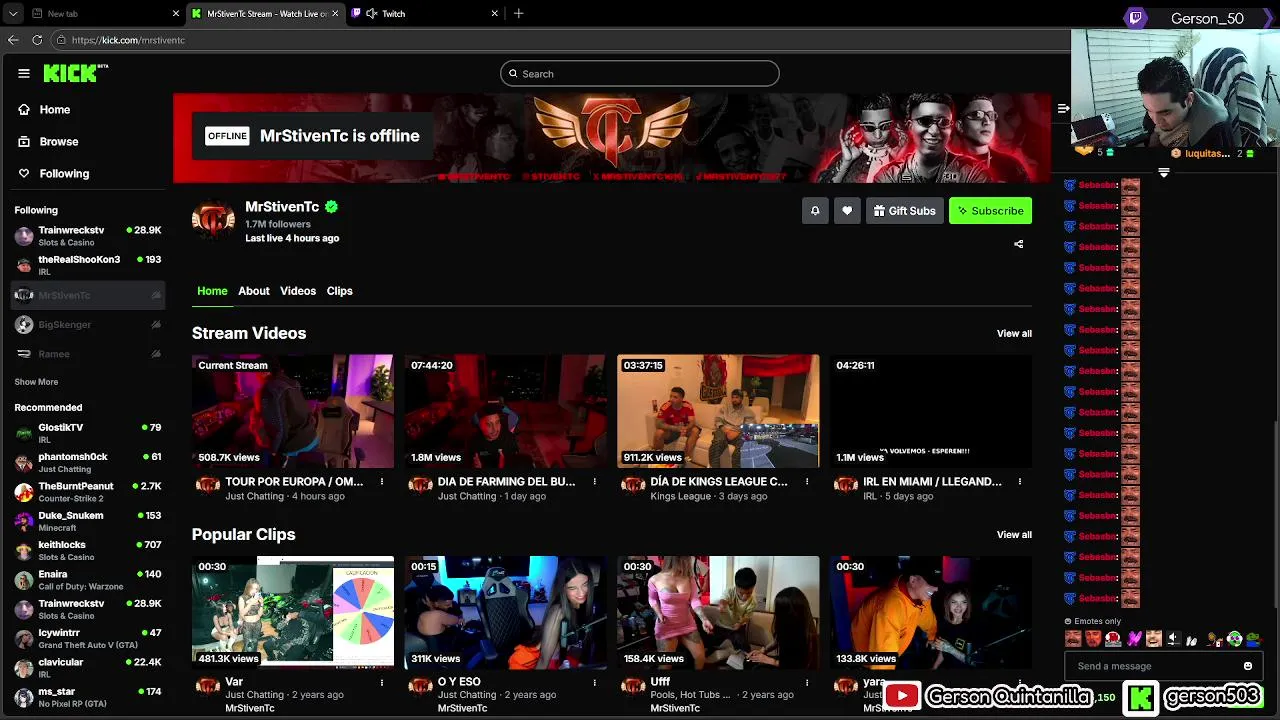Click the Kick search field
The height and width of the screenshot is (720, 1280).
click(640, 74)
